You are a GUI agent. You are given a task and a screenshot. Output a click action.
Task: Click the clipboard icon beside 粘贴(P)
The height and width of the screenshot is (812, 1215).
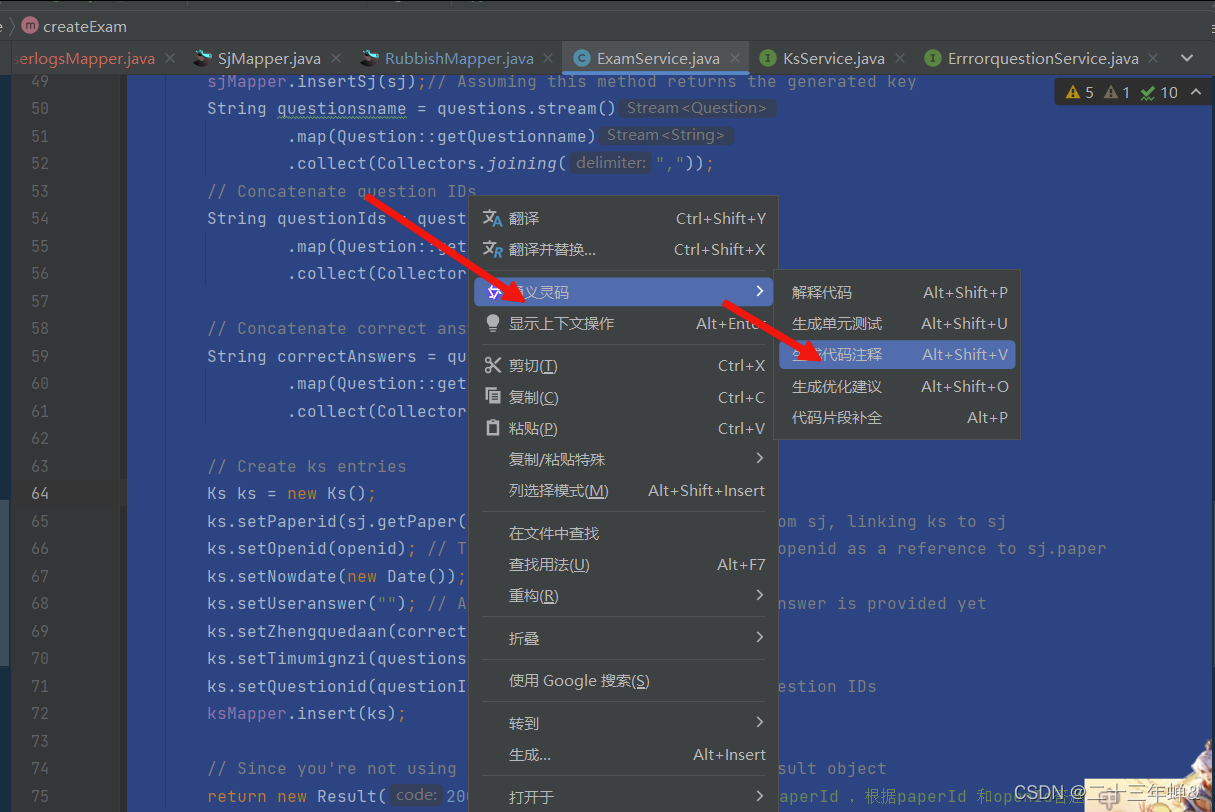tap(492, 428)
